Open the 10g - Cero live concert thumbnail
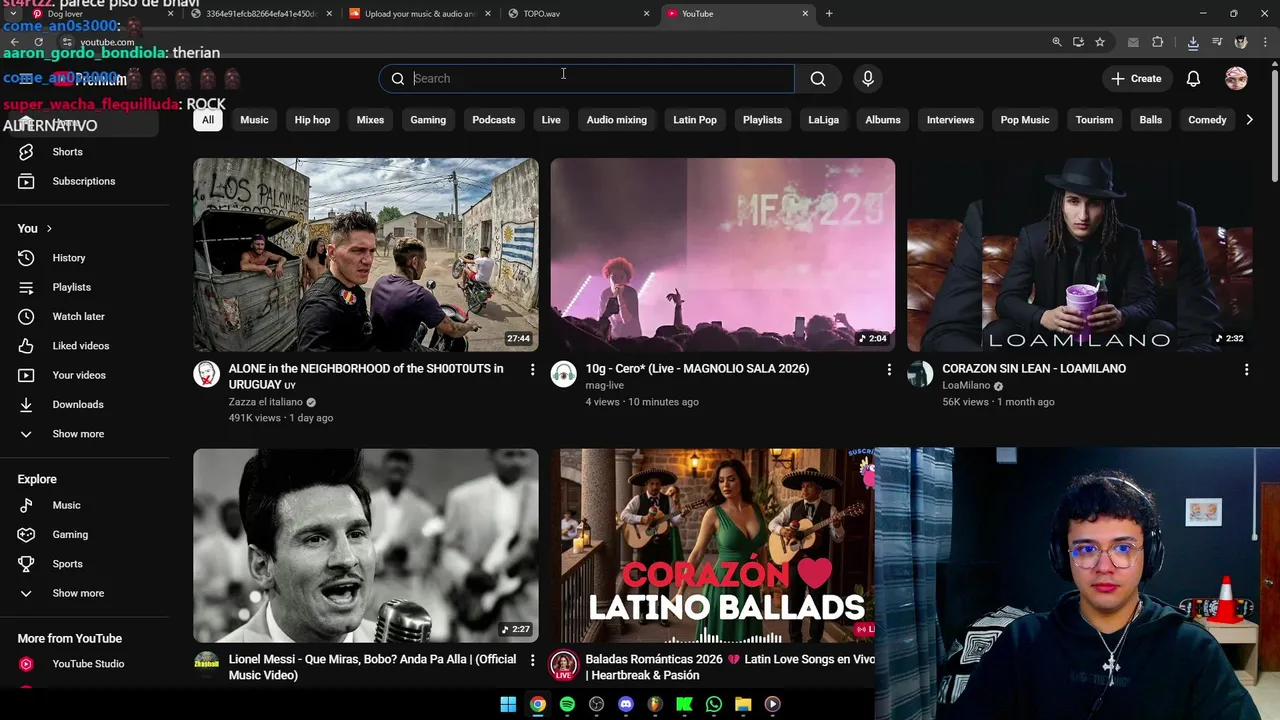Image resolution: width=1280 pixels, height=720 pixels. point(723,255)
